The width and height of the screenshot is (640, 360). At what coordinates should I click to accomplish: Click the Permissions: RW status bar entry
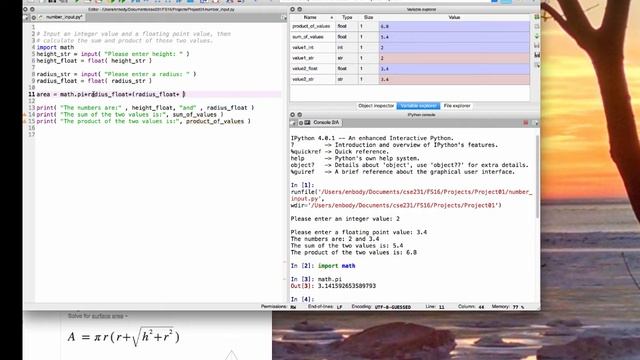point(279,307)
